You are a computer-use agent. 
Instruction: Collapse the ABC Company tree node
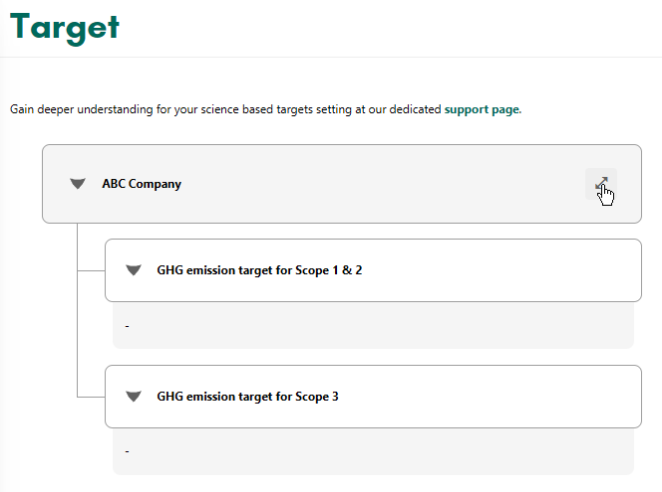(78, 184)
